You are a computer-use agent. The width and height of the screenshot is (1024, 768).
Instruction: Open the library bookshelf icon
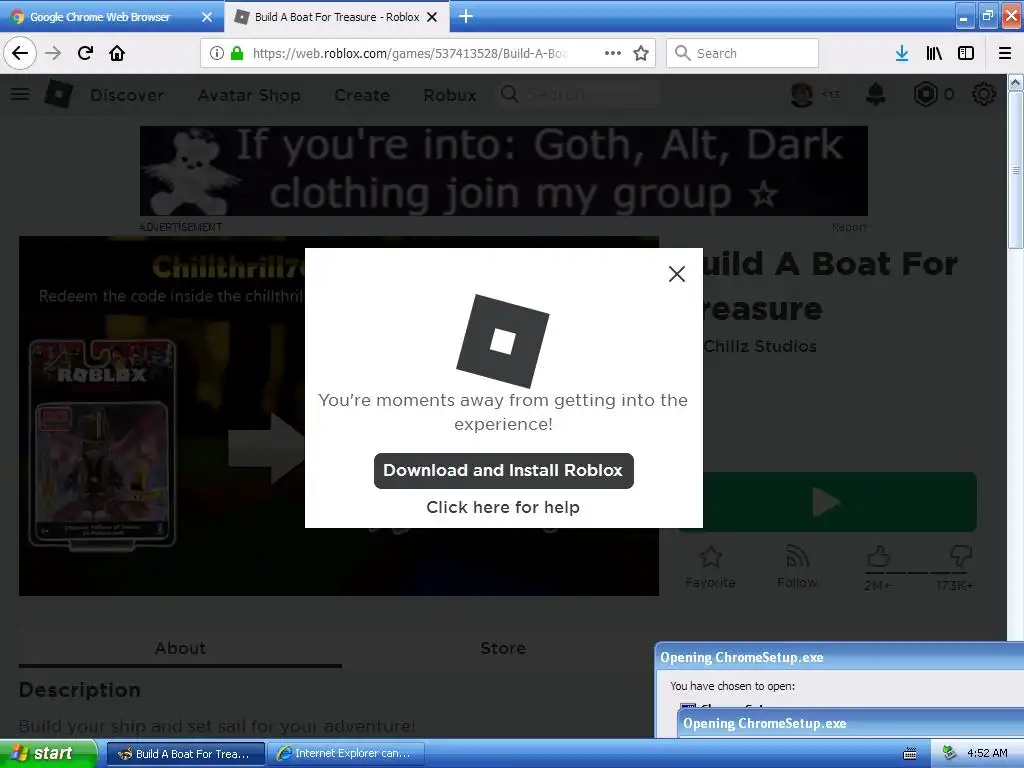pos(934,53)
